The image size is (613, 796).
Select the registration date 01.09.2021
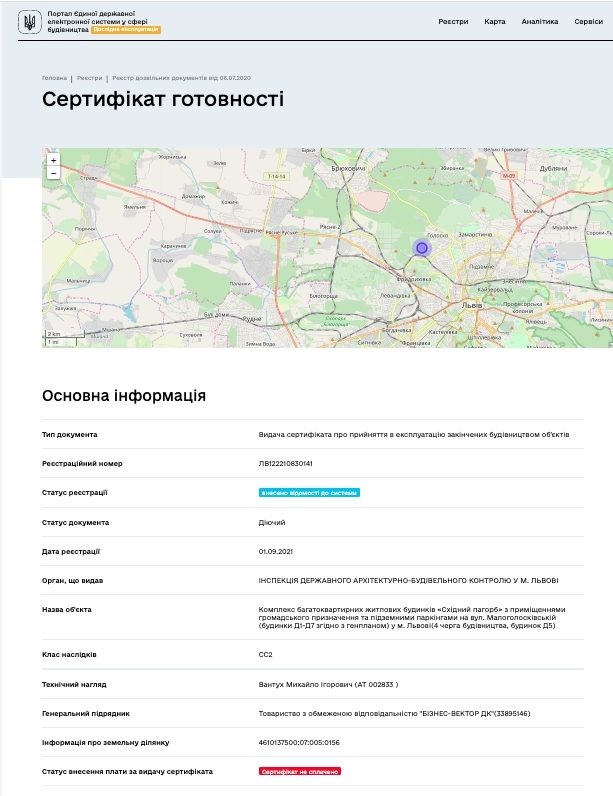click(x=276, y=551)
